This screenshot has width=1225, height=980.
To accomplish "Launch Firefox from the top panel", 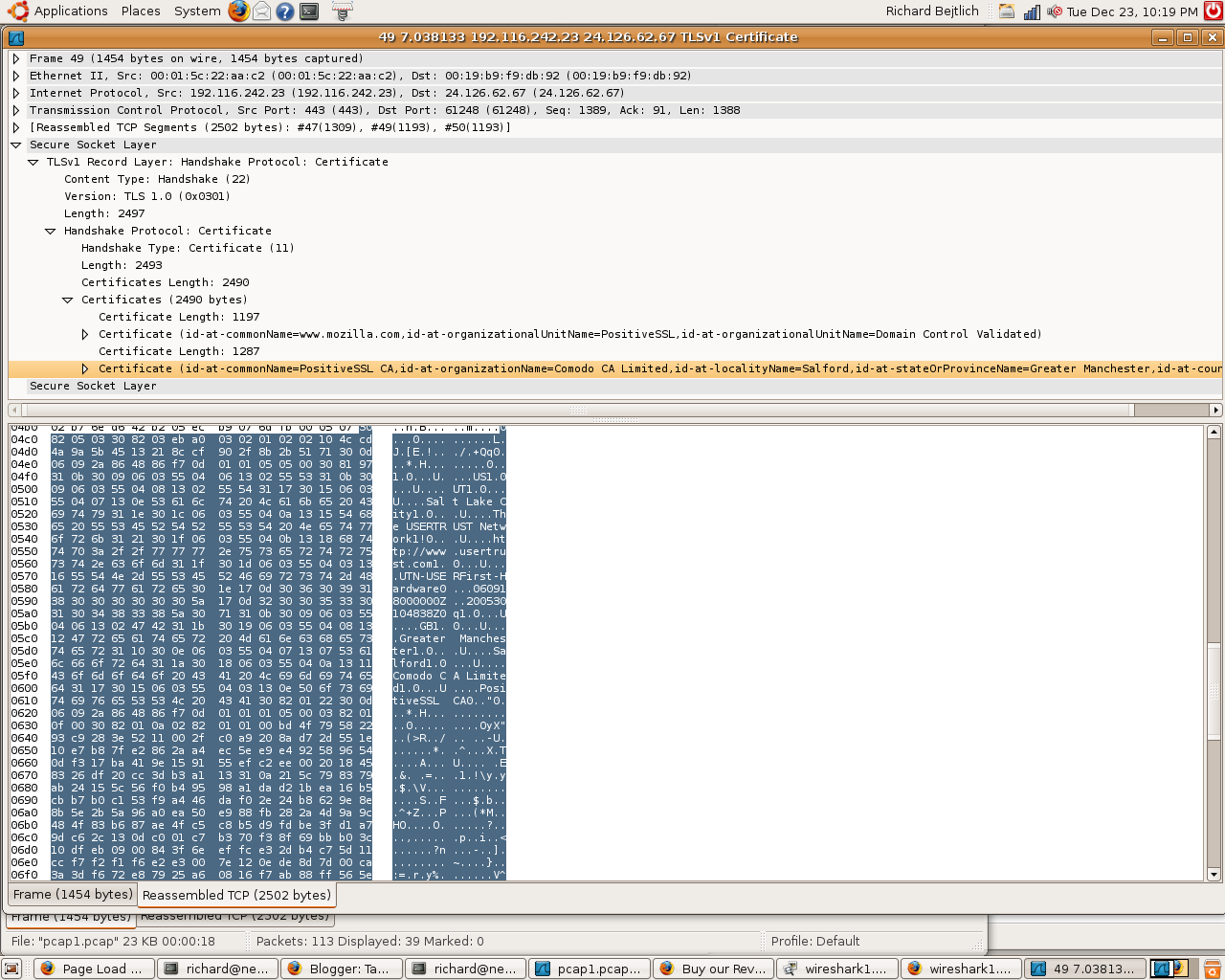I will [239, 11].
